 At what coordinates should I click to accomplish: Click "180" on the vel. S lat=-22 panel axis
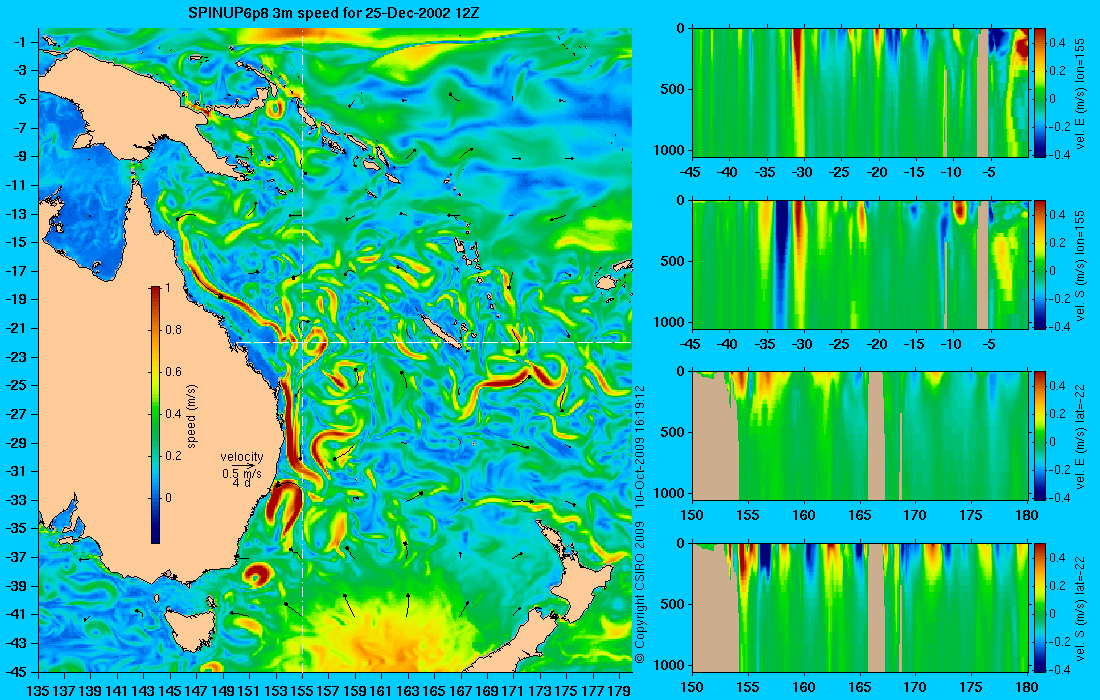1028,687
